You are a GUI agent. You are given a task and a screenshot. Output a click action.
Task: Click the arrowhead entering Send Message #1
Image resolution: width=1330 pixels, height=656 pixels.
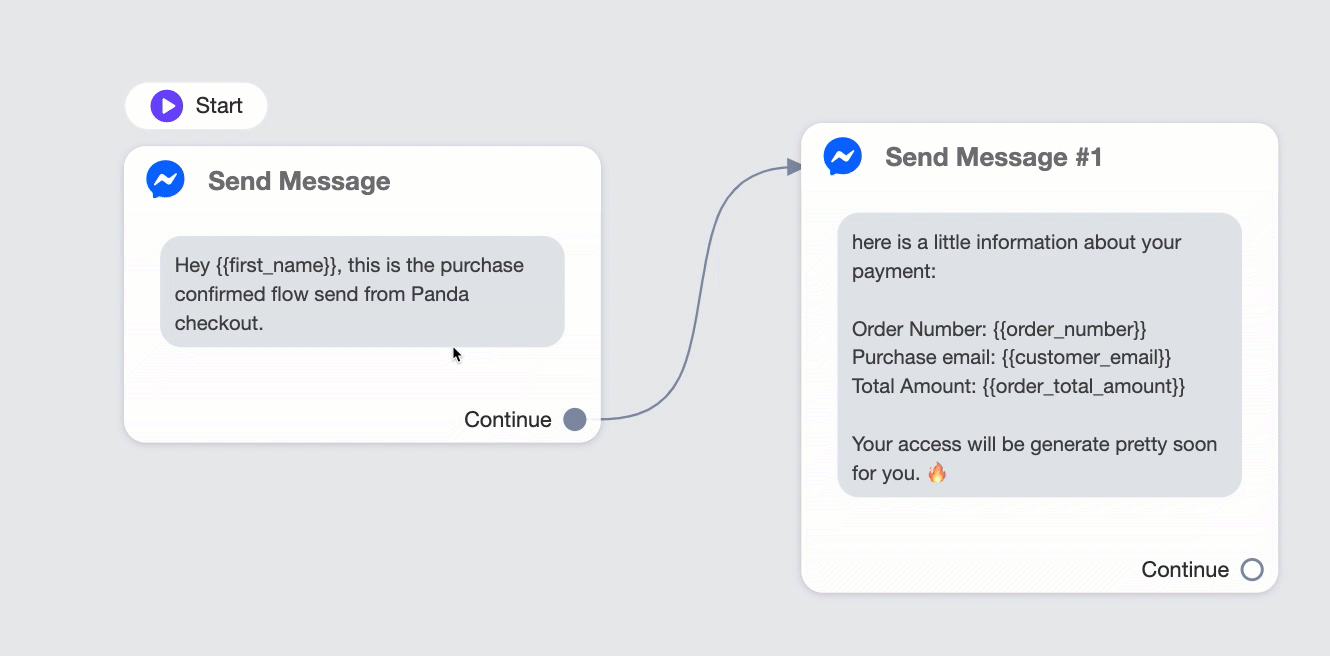click(795, 166)
